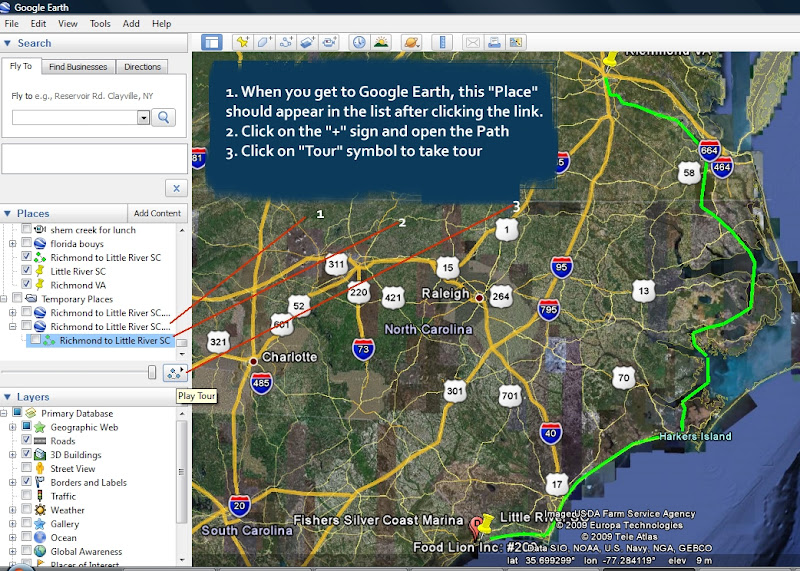This screenshot has width=800, height=571.
Task: Click the Richmond VA pushpin on map
Action: click(x=610, y=60)
